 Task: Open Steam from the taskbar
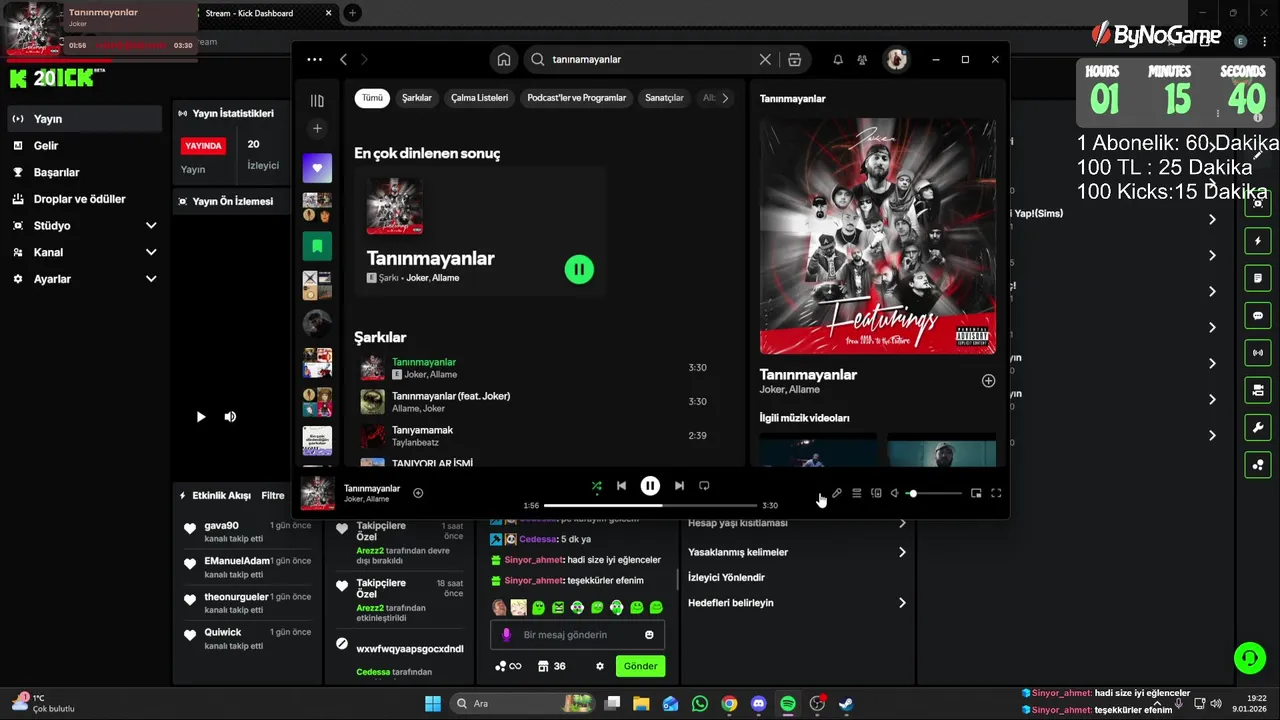click(x=846, y=704)
